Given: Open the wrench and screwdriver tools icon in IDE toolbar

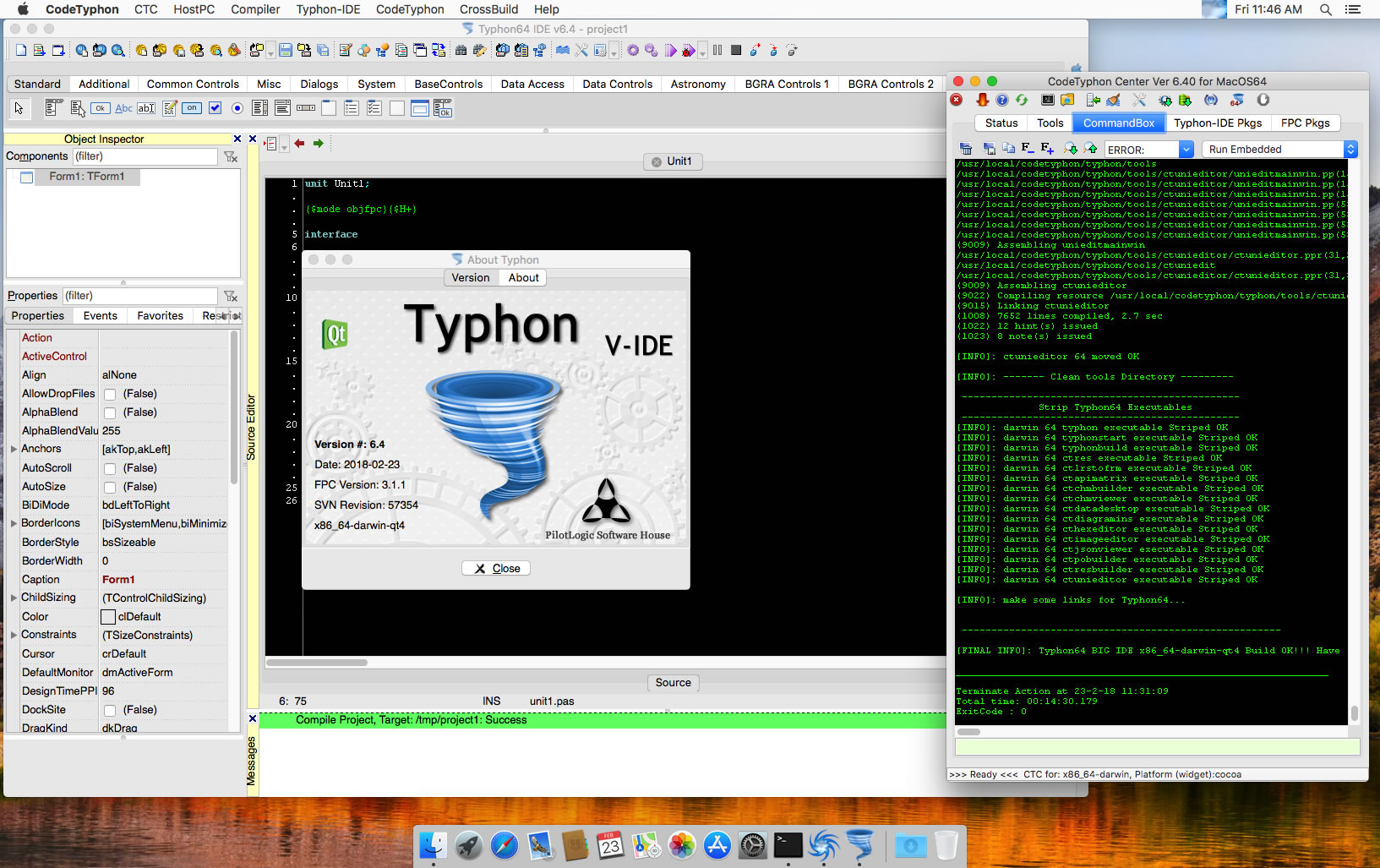Looking at the screenshot, I should tap(581, 51).
